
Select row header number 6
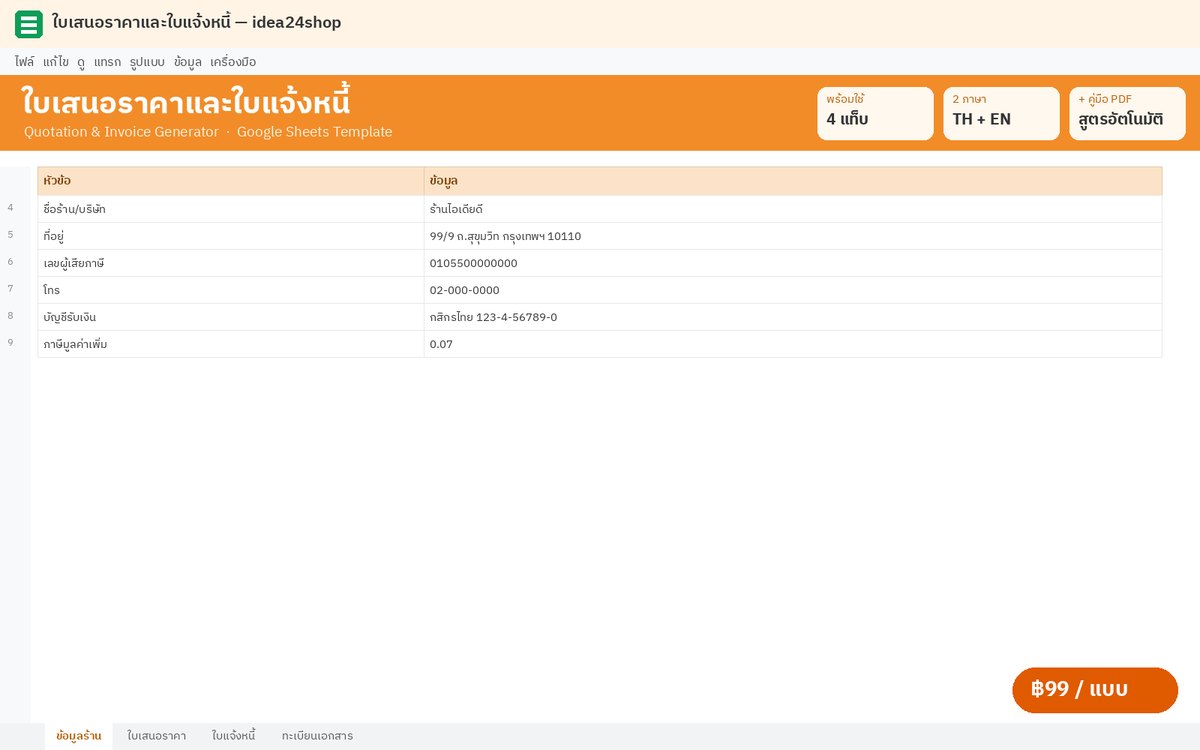pyautogui.click(x=11, y=261)
